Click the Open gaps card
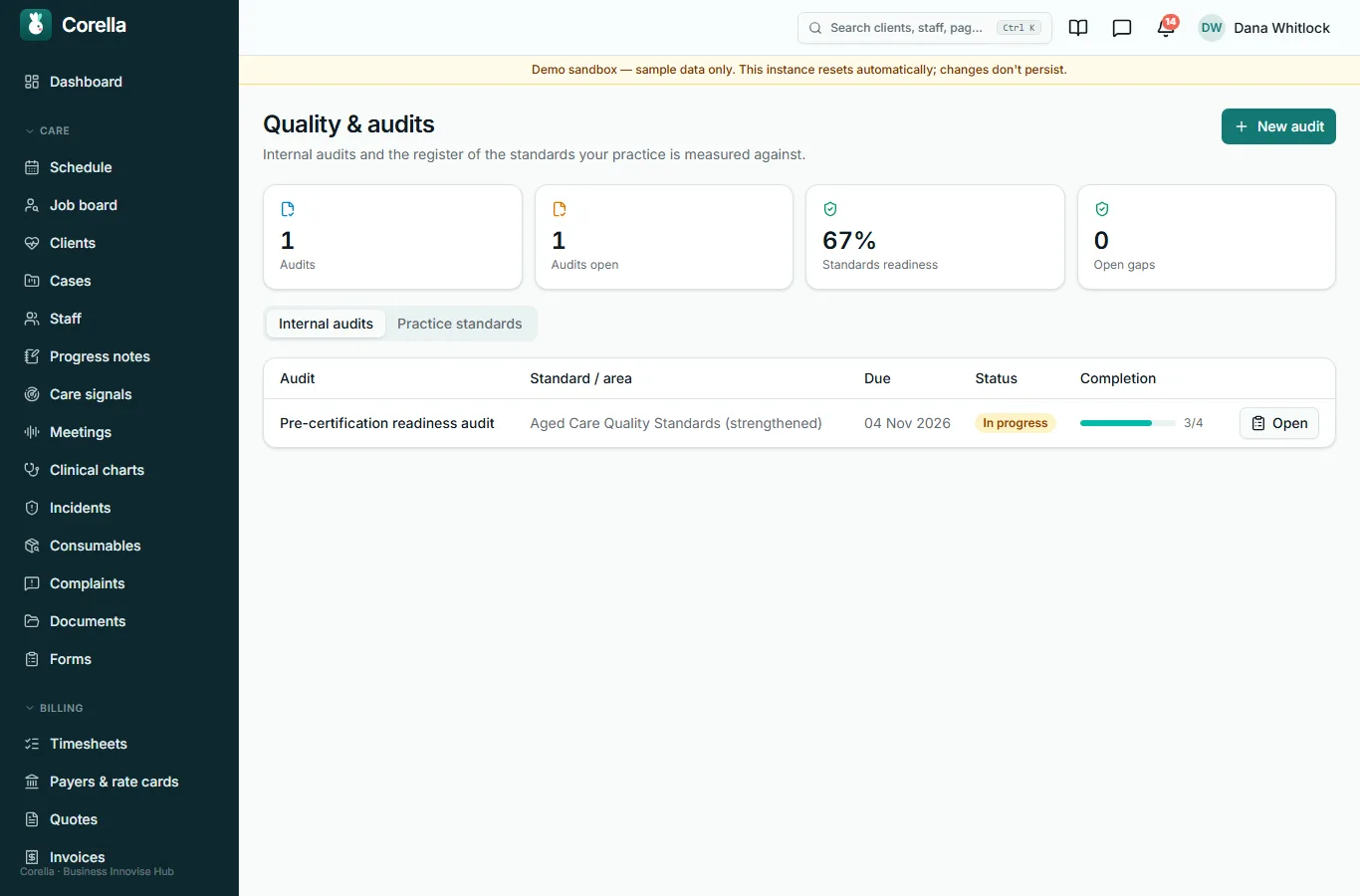The image size is (1360, 896). 1207,237
